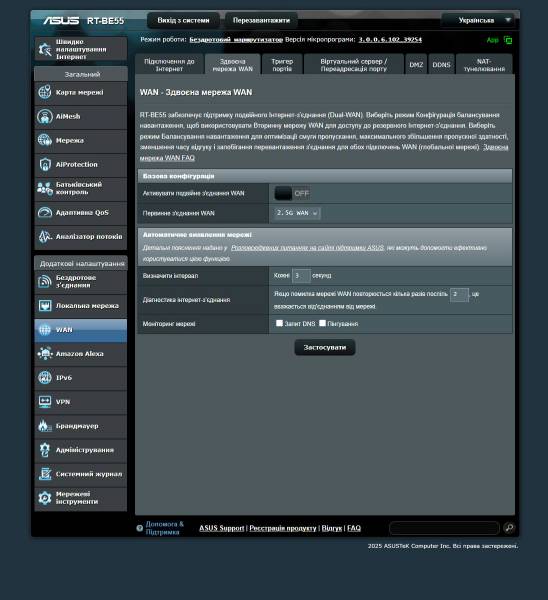Toggle the dual WAN activation switch
The height and width of the screenshot is (600, 548).
pyautogui.click(x=292, y=193)
